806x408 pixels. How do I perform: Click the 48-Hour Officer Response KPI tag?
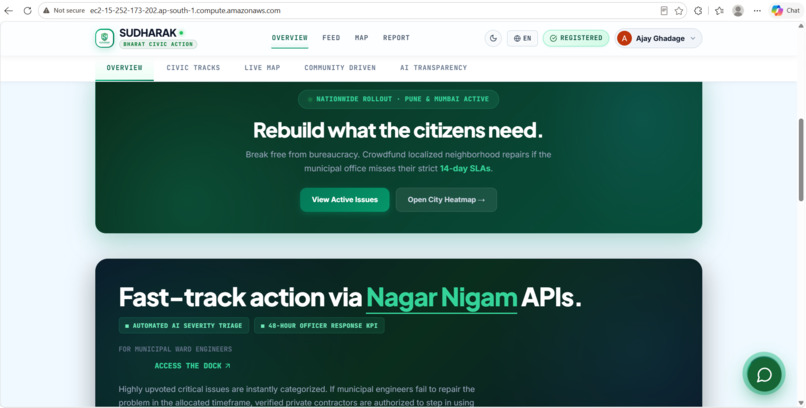[319, 326]
